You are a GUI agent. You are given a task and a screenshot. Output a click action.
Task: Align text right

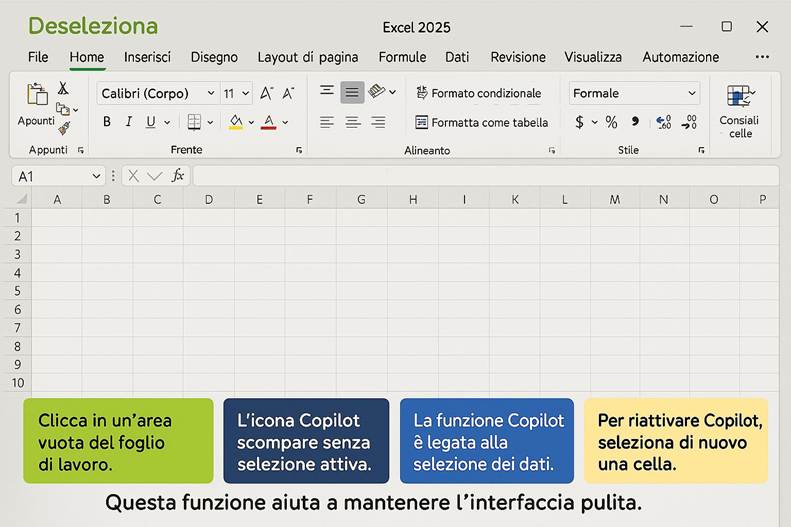coord(378,122)
